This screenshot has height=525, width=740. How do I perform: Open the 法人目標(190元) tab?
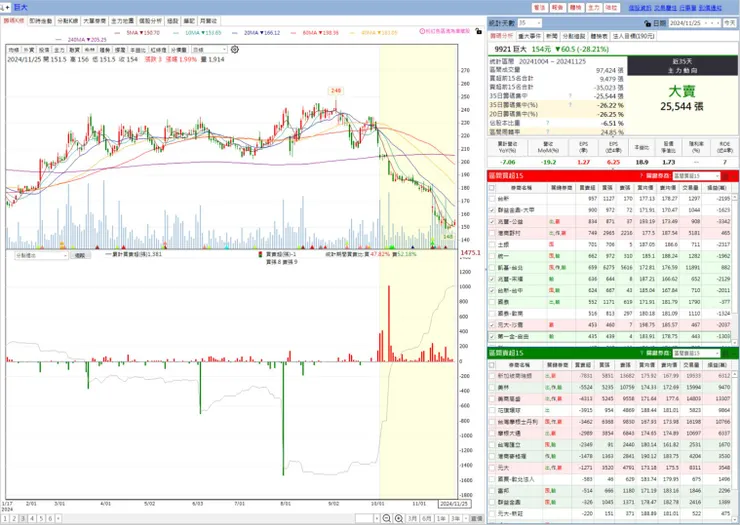(633, 36)
